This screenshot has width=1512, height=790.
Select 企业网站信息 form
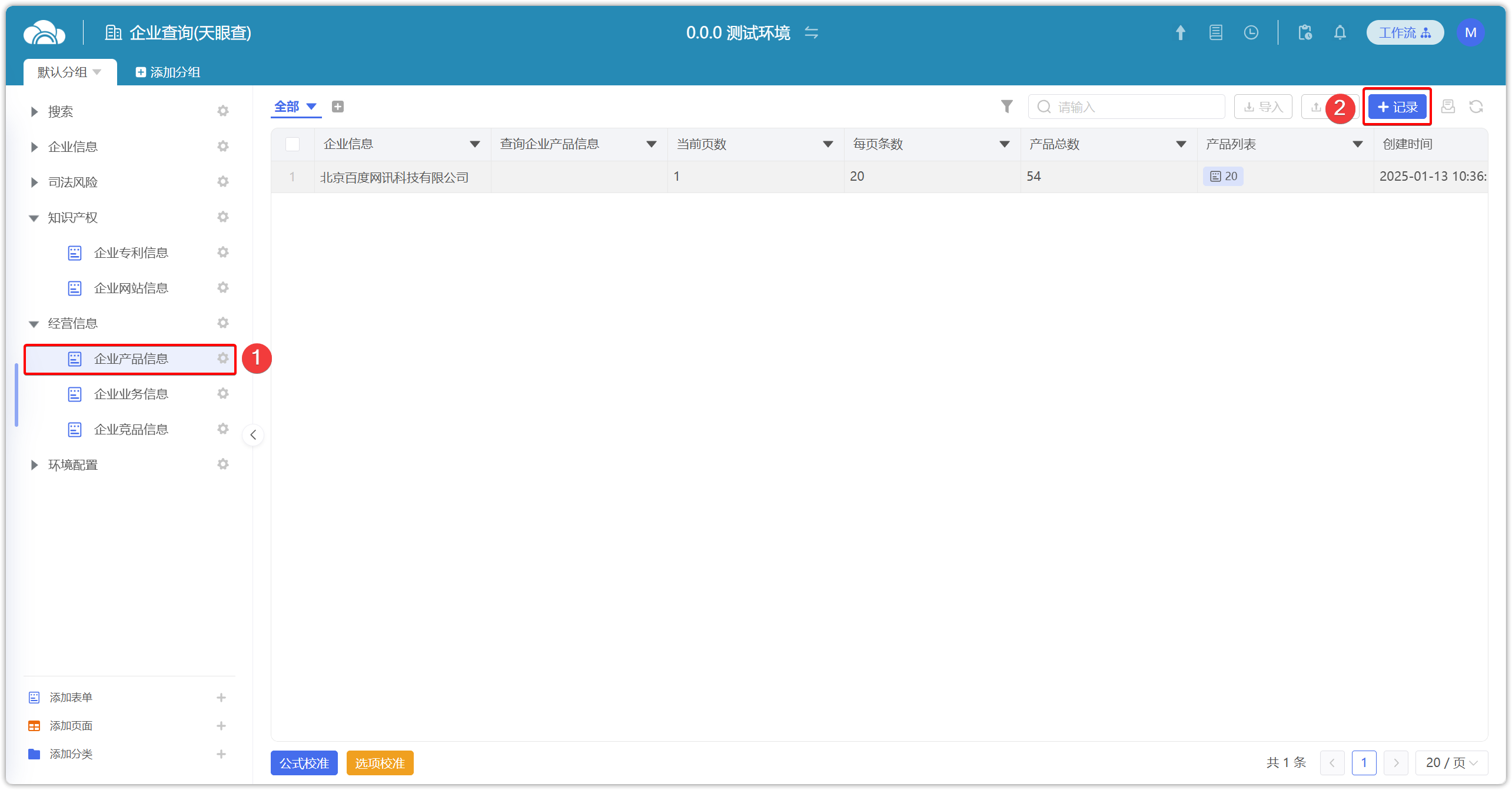(131, 288)
